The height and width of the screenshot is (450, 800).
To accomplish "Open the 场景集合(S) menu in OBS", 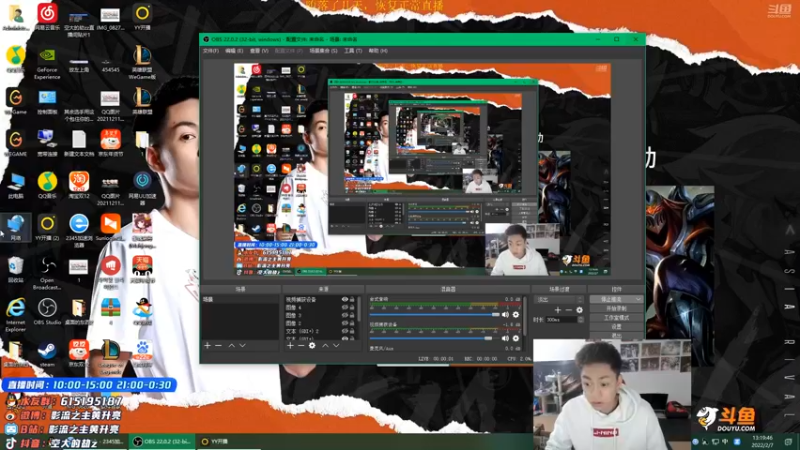I will coord(323,51).
